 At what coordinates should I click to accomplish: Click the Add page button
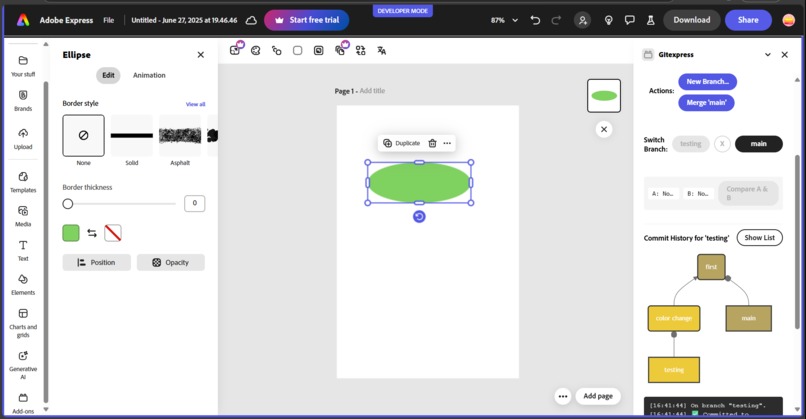[598, 396]
